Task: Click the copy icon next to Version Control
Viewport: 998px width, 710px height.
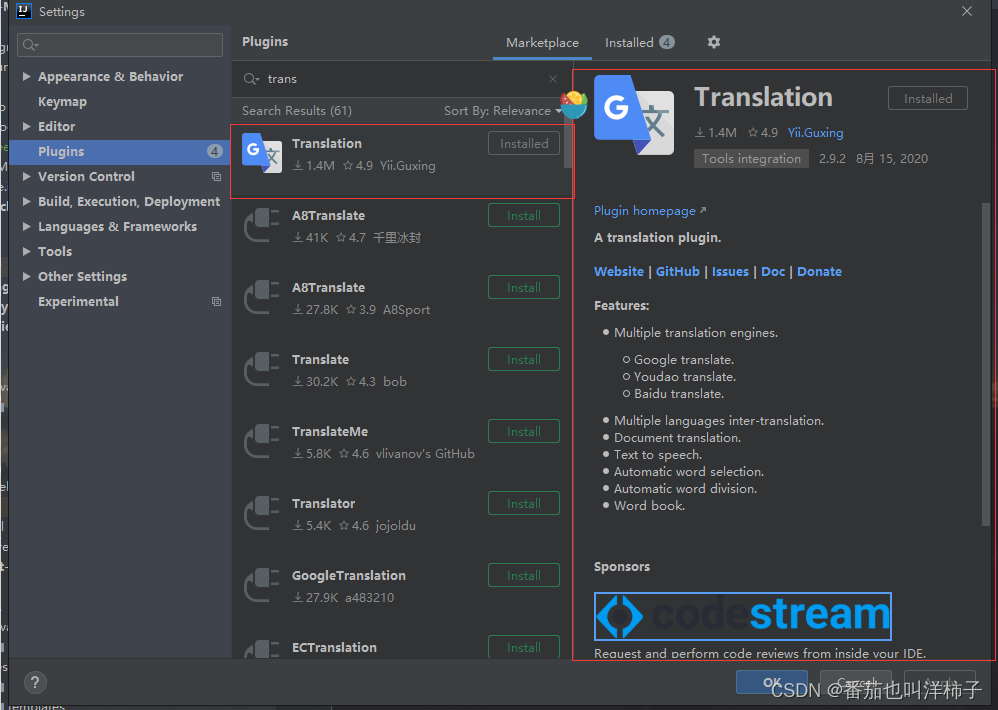Action: 216,176
